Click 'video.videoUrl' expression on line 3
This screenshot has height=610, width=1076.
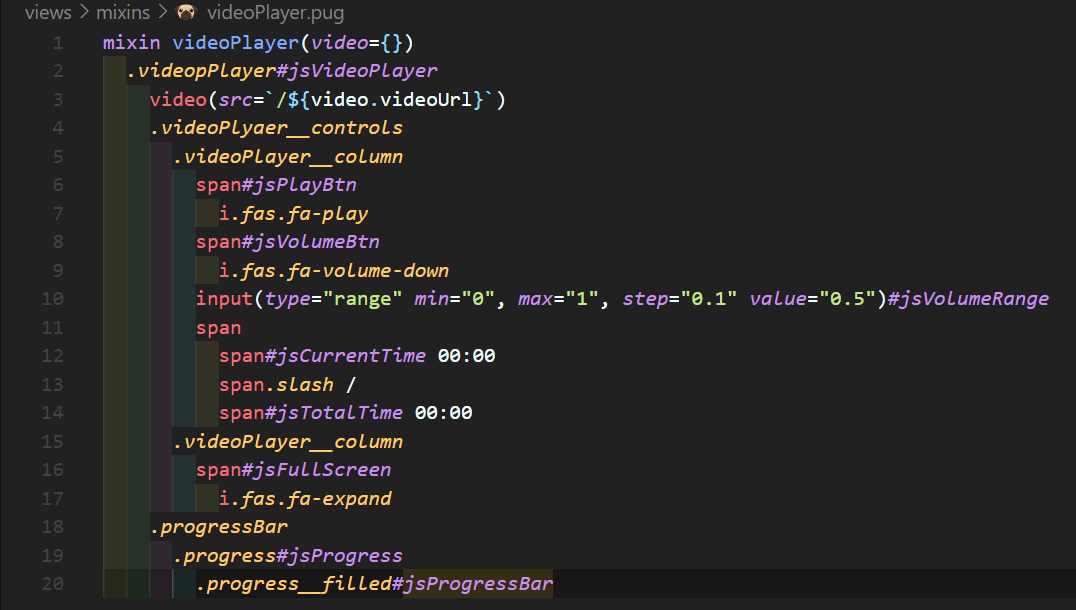coord(392,99)
